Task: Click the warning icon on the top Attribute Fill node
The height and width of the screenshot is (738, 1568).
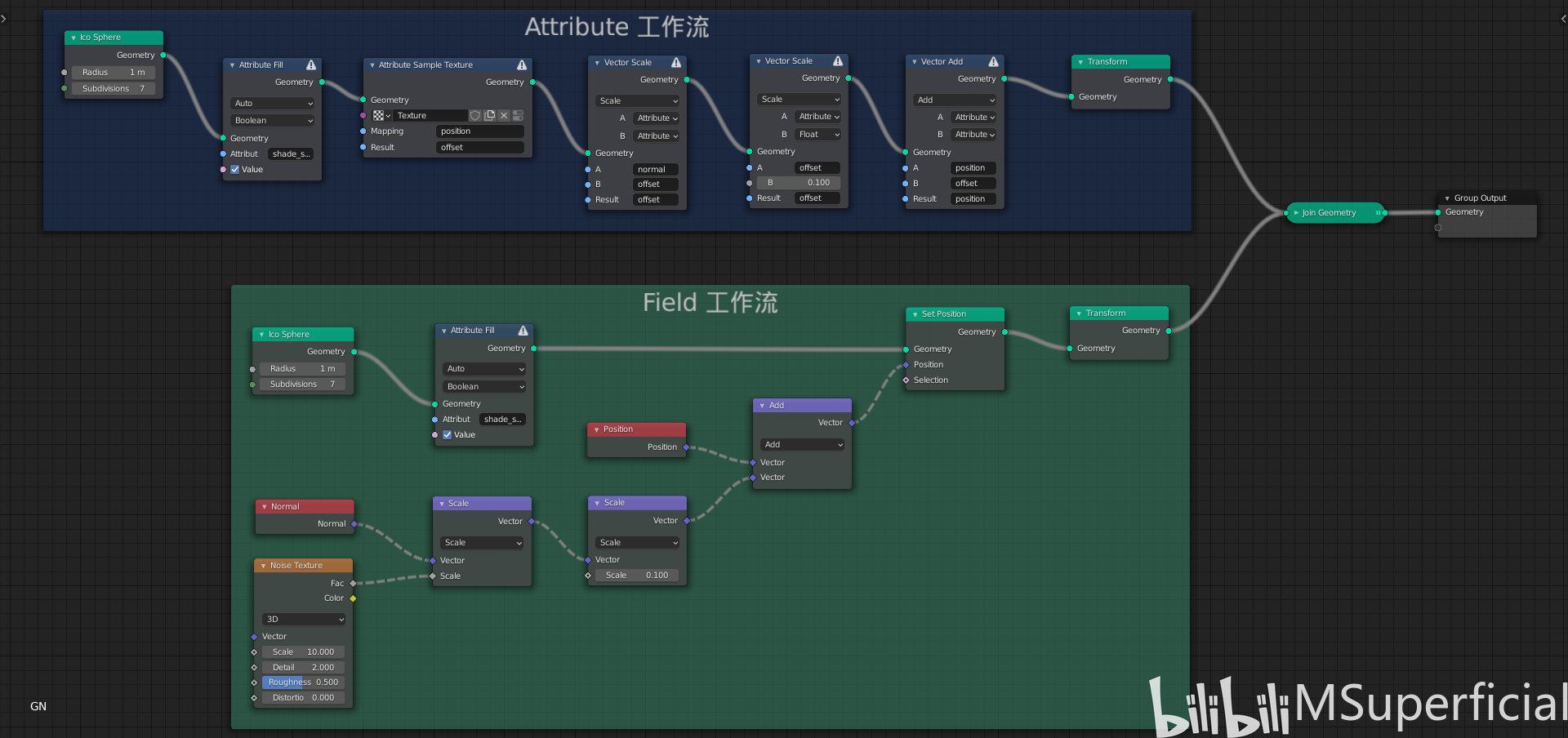Action: click(310, 64)
